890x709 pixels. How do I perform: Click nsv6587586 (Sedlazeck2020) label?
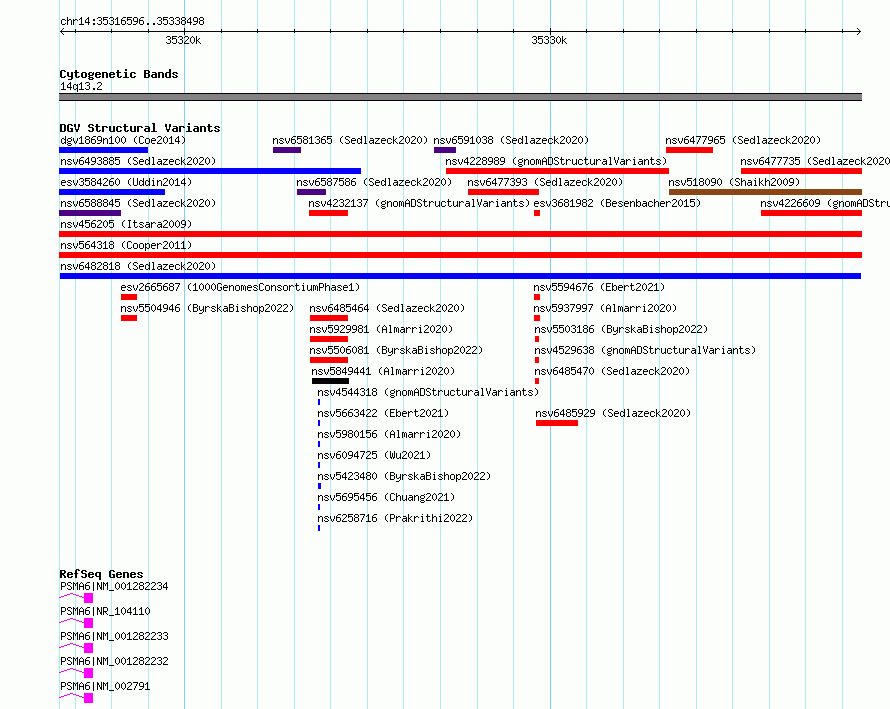tap(374, 182)
